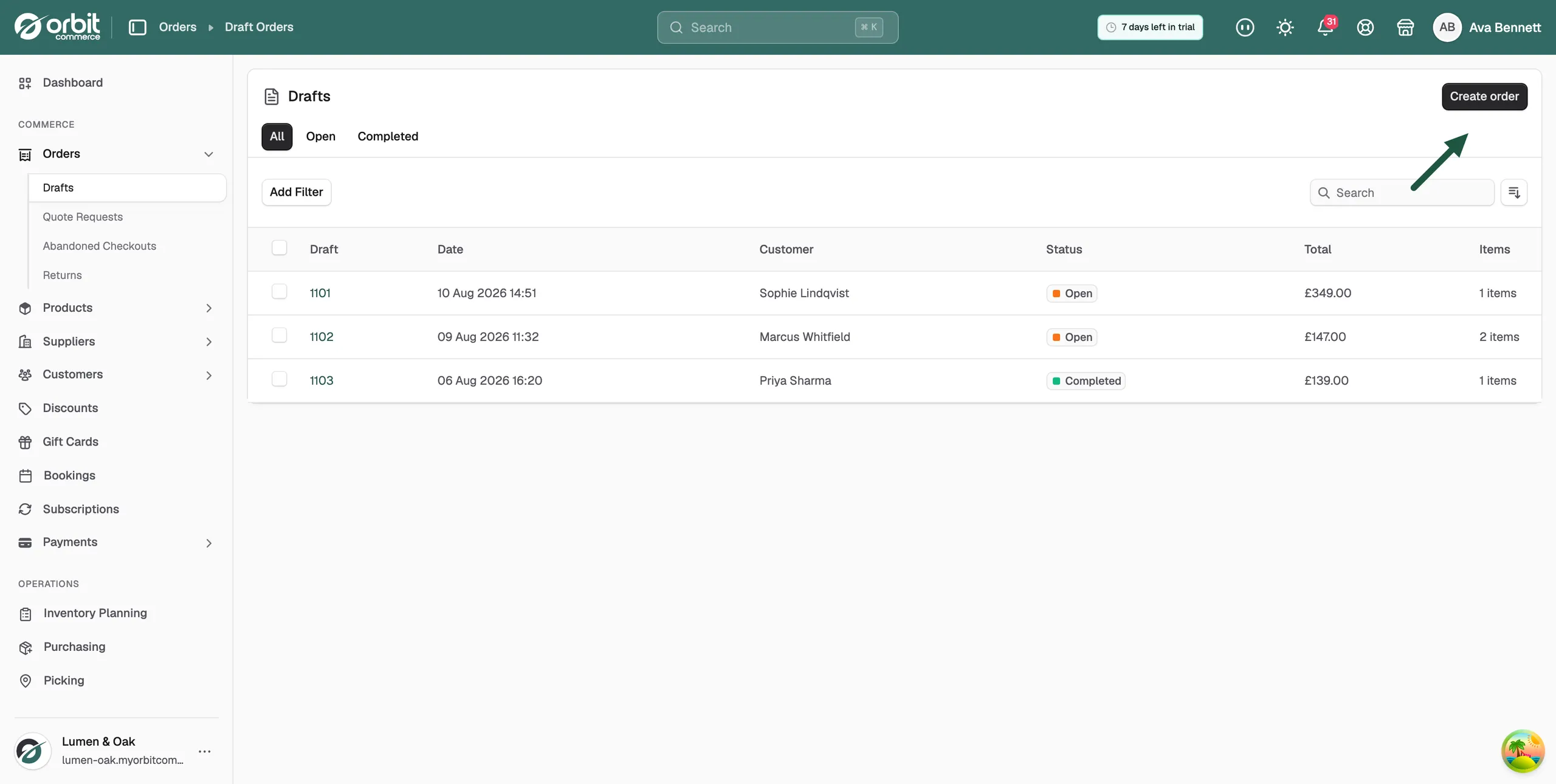
Task: Open Abandoned Checkouts in sidebar
Action: pyautogui.click(x=100, y=246)
